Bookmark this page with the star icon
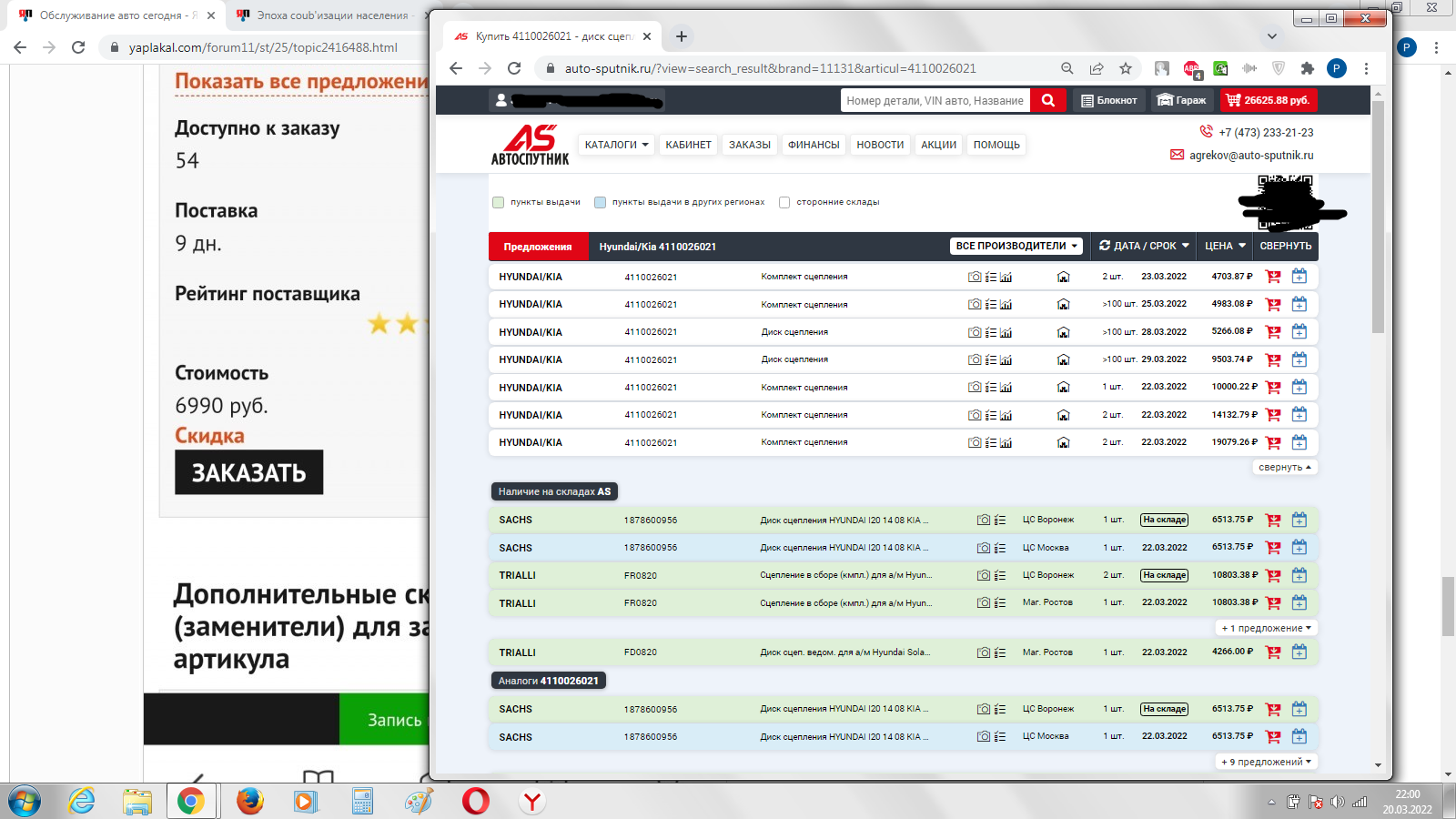The image size is (1456, 819). 1126,68
